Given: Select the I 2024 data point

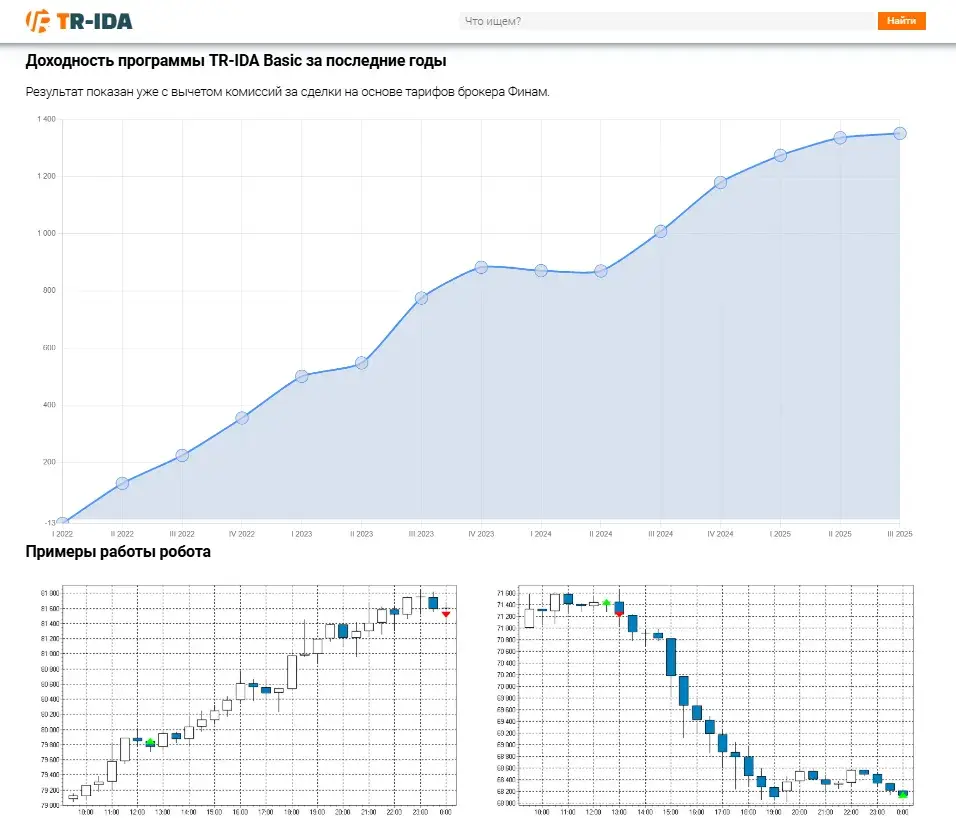Looking at the screenshot, I should pos(541,271).
